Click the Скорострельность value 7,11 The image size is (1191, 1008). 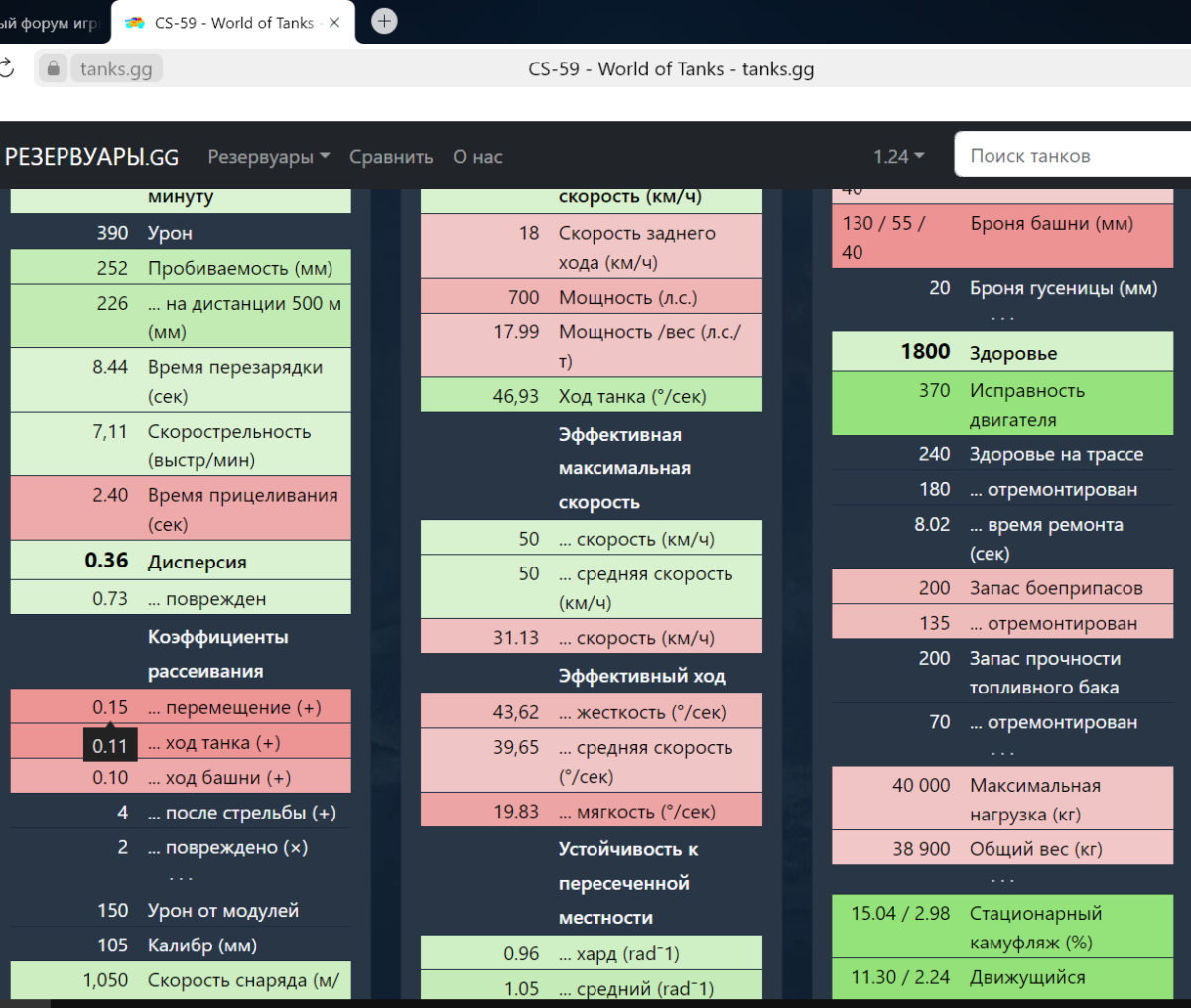pyautogui.click(x=110, y=431)
